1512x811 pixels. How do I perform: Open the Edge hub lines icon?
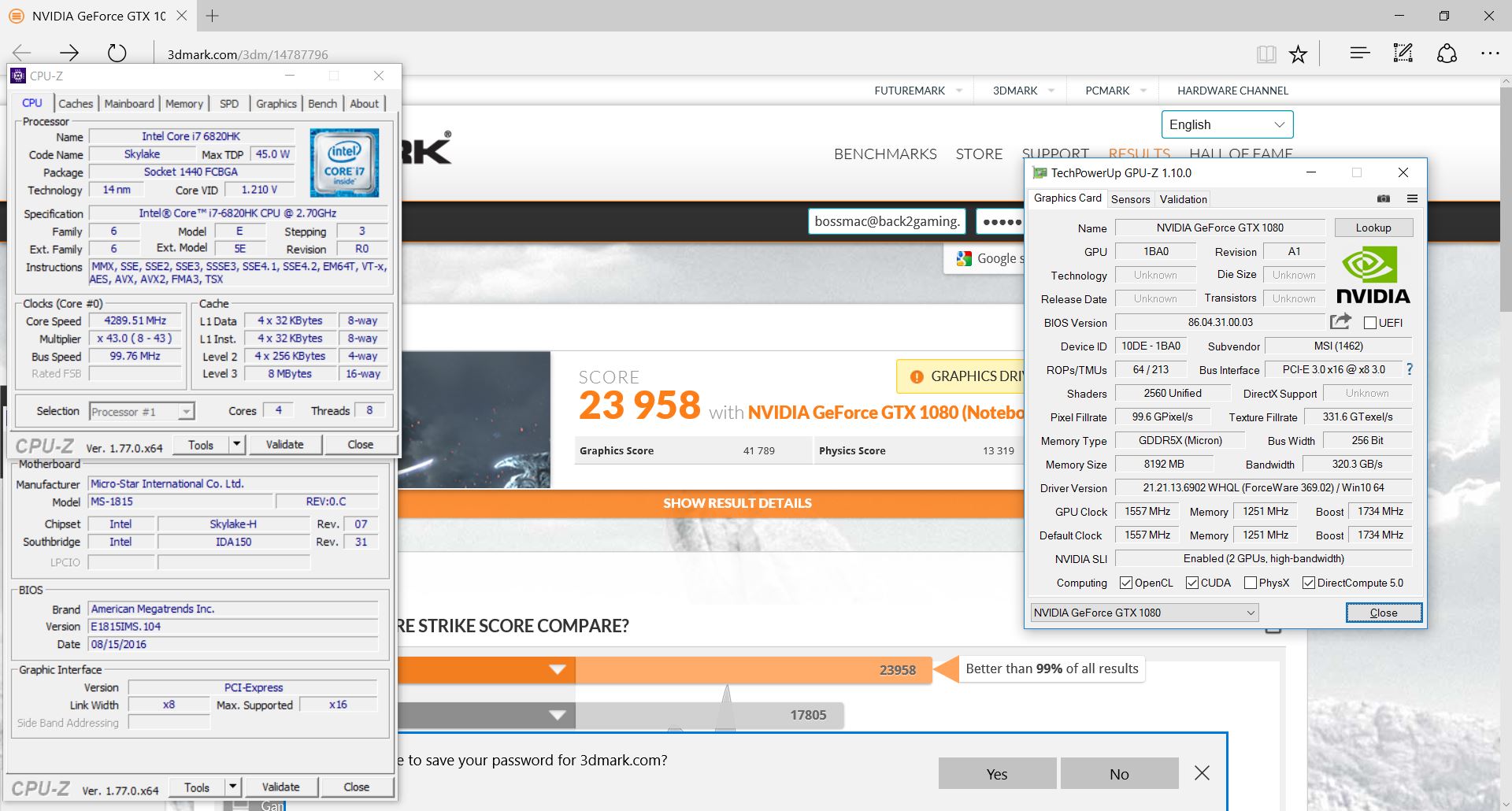(x=1359, y=53)
